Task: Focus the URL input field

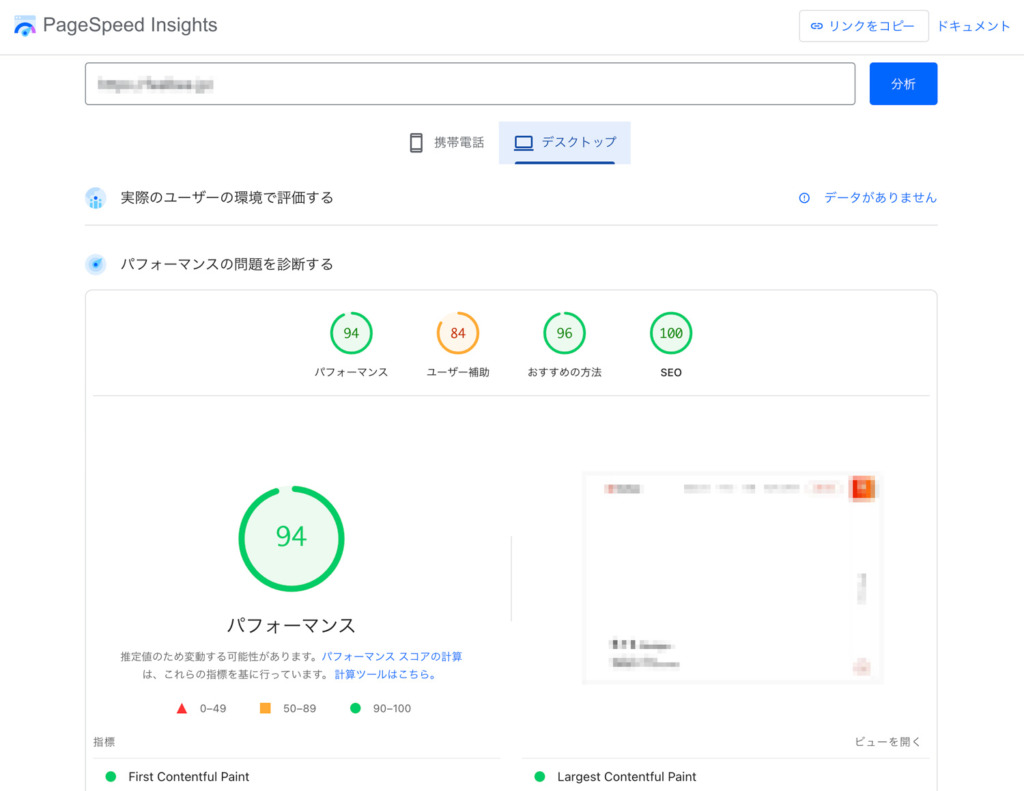Action: point(470,84)
